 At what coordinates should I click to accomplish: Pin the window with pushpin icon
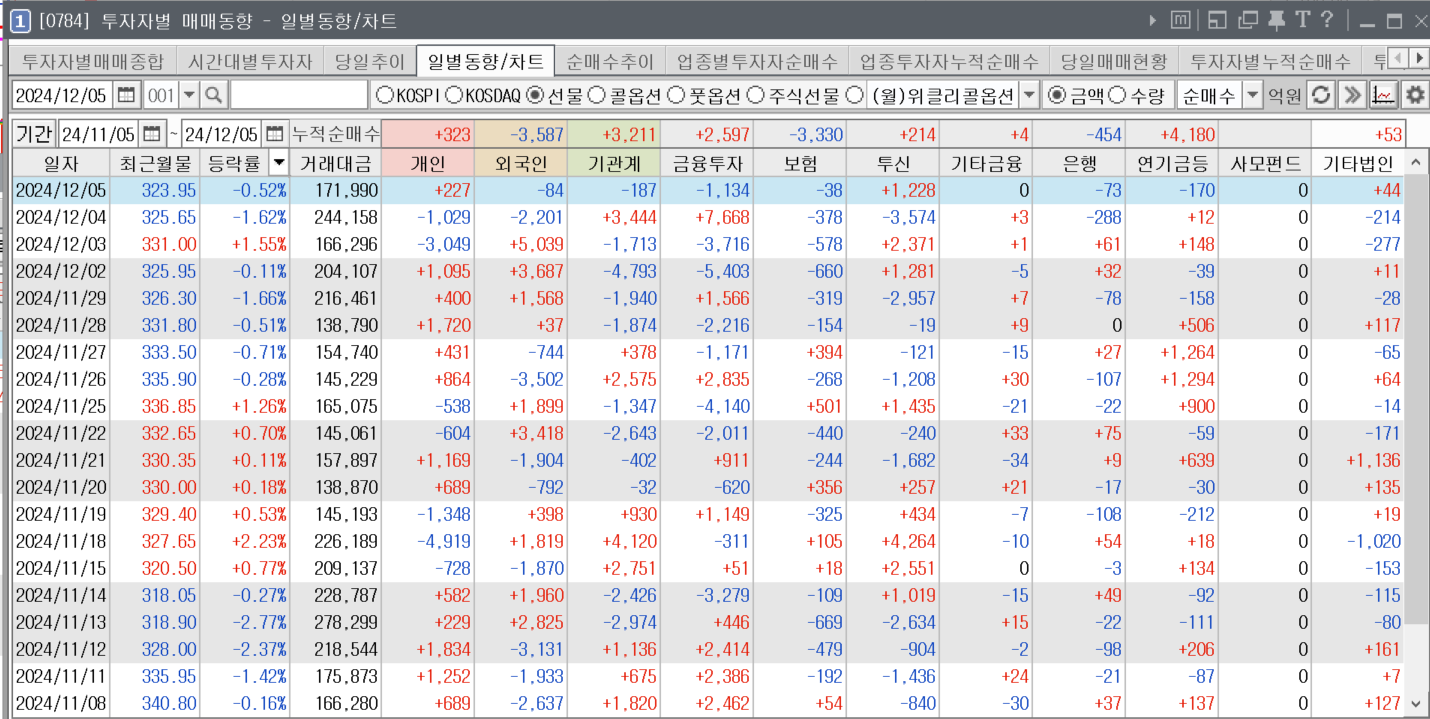(1276, 20)
